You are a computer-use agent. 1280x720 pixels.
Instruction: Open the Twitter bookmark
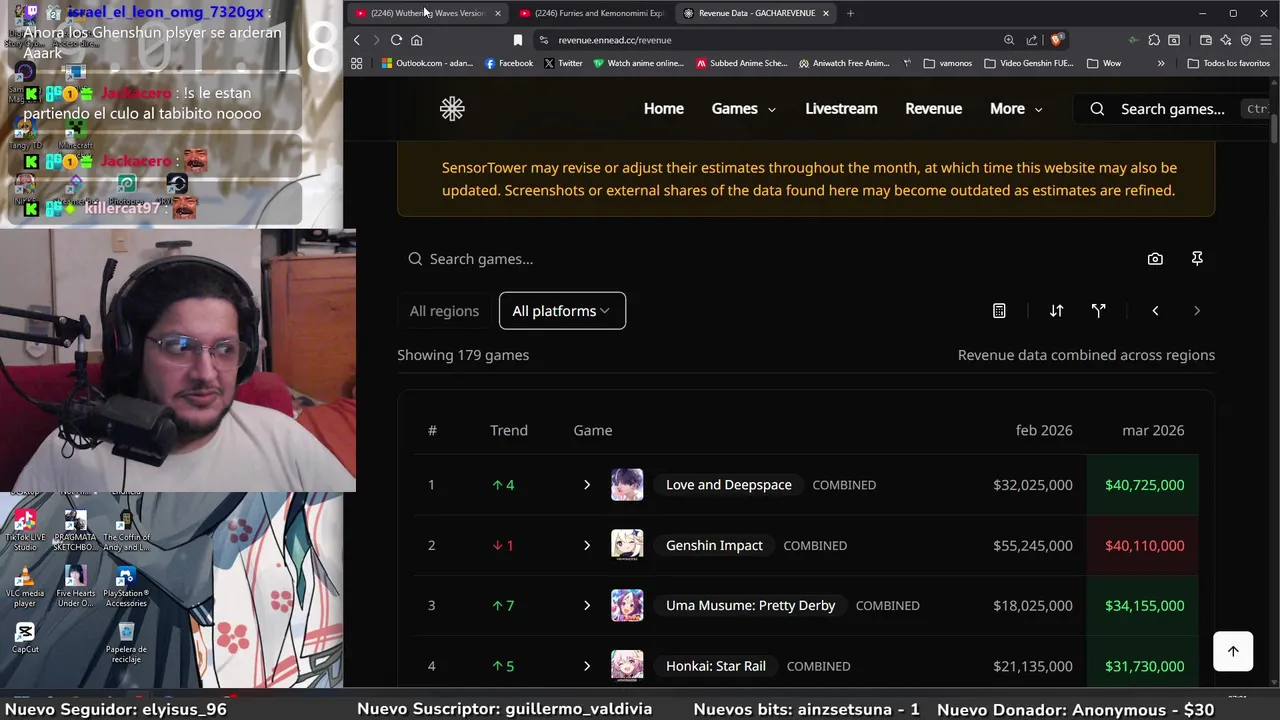tap(564, 63)
